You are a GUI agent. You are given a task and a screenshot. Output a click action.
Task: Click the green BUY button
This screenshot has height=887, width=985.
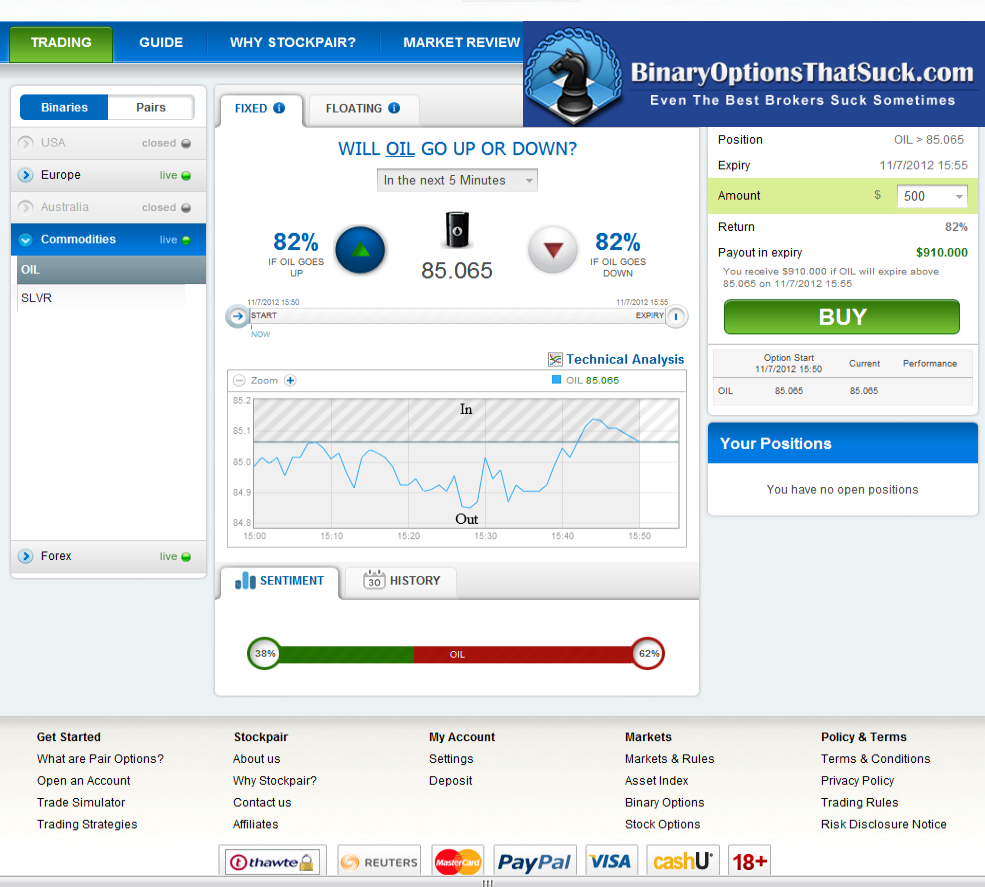point(842,317)
